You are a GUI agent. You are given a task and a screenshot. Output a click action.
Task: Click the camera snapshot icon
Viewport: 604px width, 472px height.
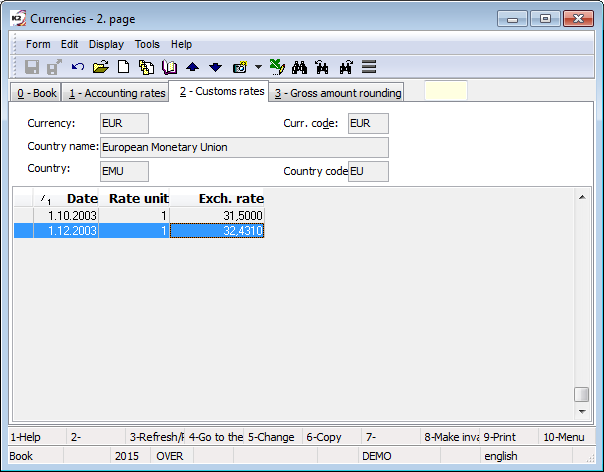tap(240, 67)
